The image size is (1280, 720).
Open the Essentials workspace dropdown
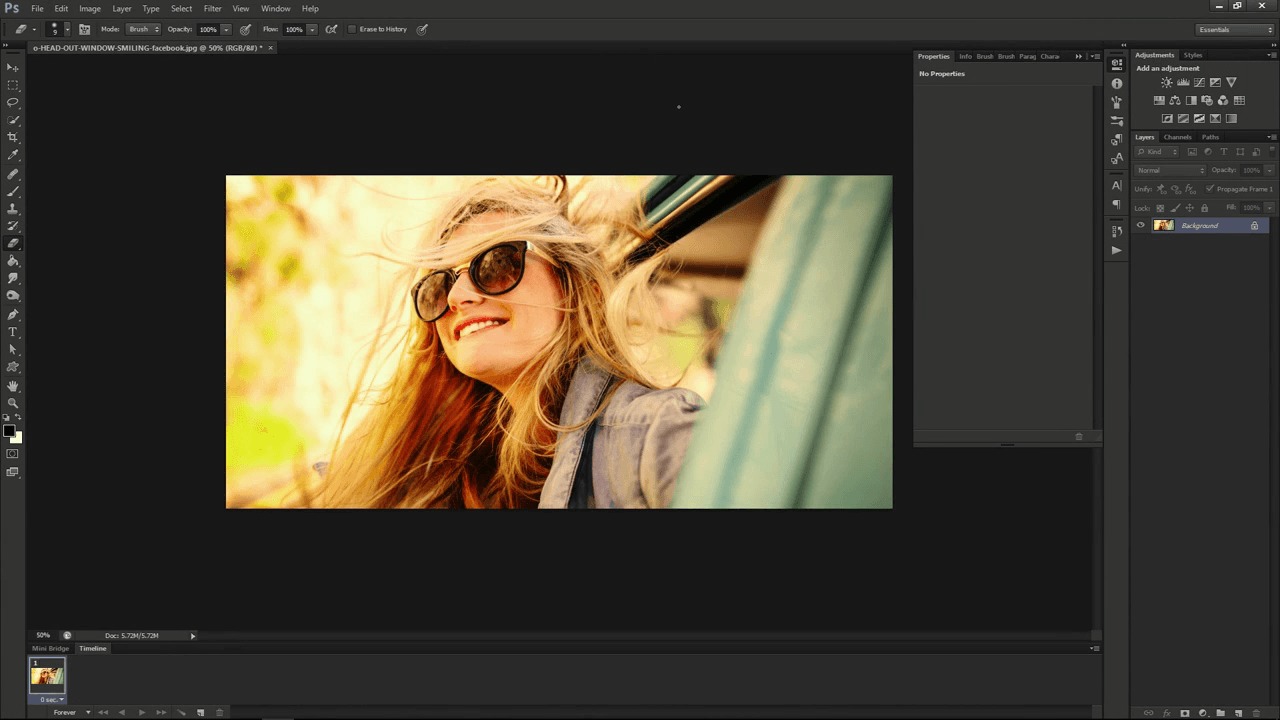click(1235, 30)
